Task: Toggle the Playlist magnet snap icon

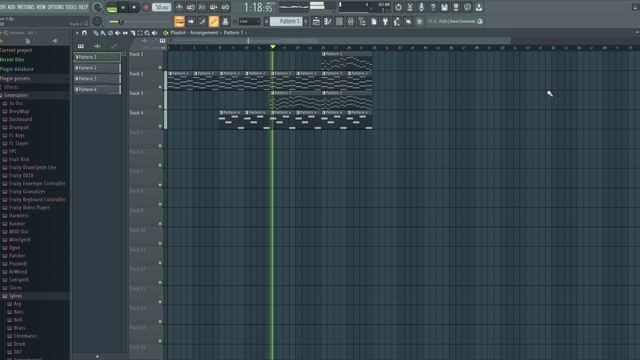Action: tap(84, 33)
